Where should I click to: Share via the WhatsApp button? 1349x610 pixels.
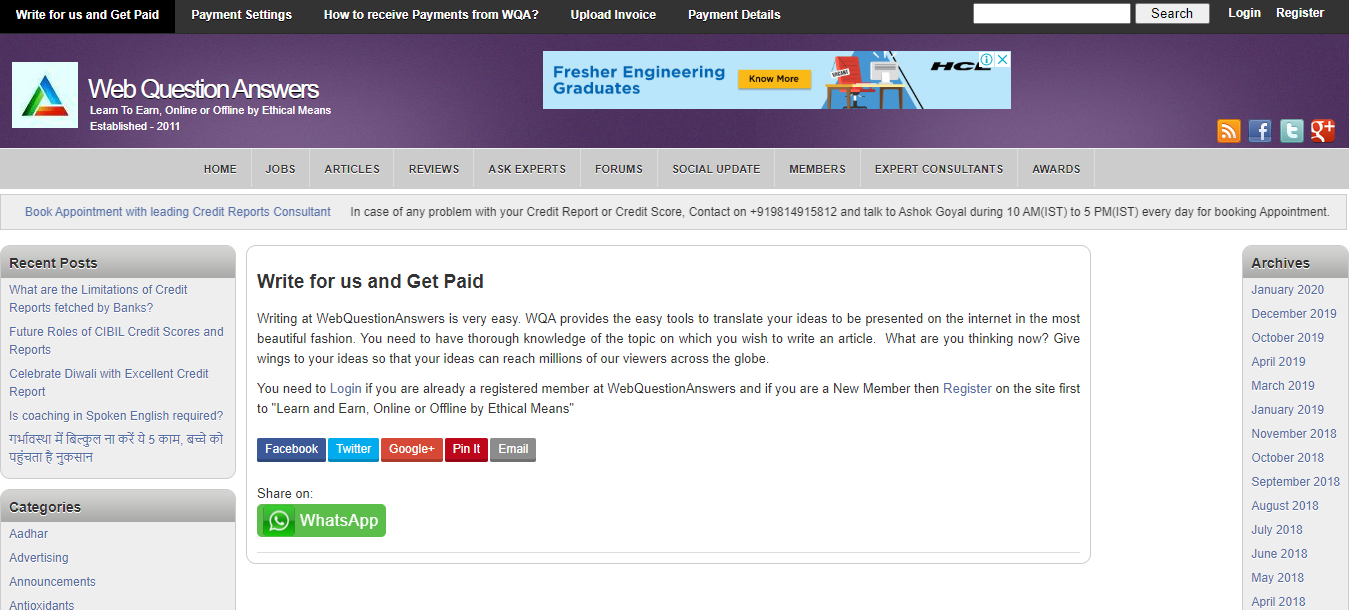tap(321, 520)
